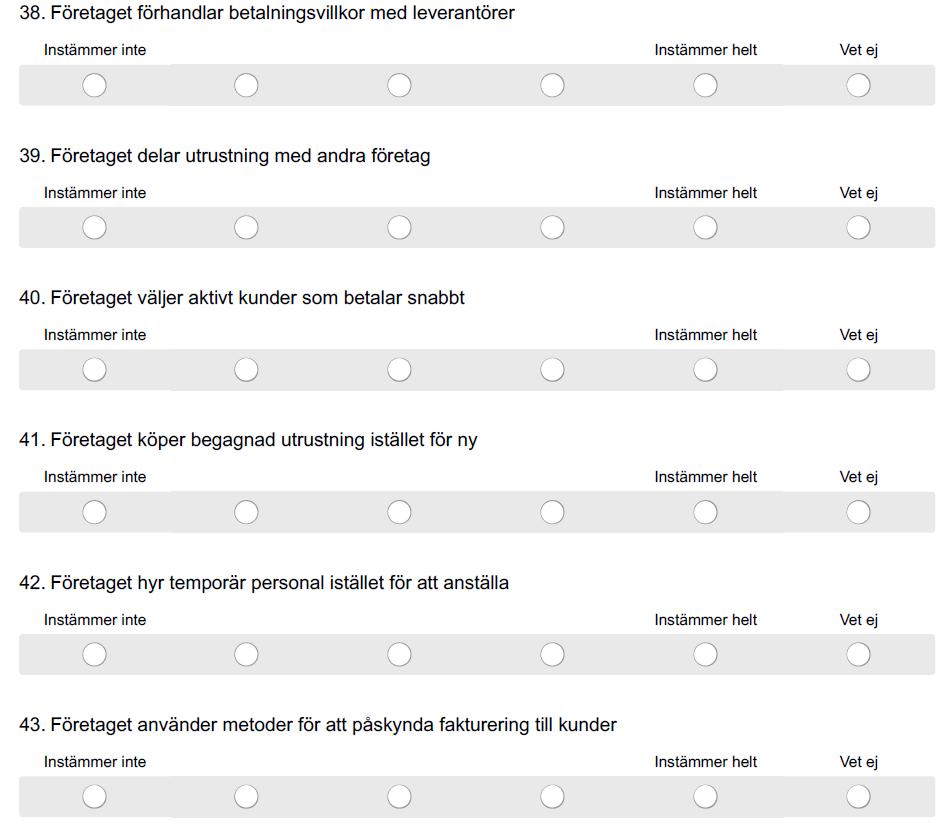Choose 'Vet ej' for question 39
The width and height of the screenshot is (951, 832).
[x=858, y=227]
